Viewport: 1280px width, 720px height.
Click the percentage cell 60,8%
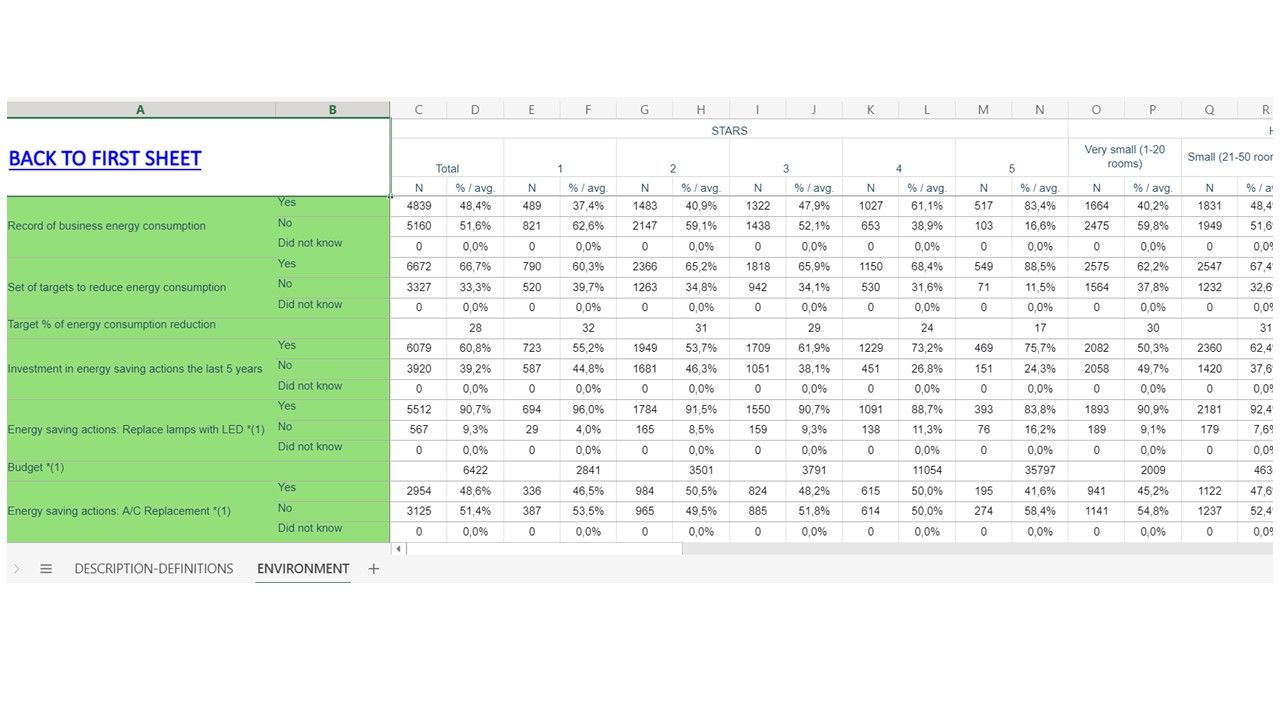475,348
